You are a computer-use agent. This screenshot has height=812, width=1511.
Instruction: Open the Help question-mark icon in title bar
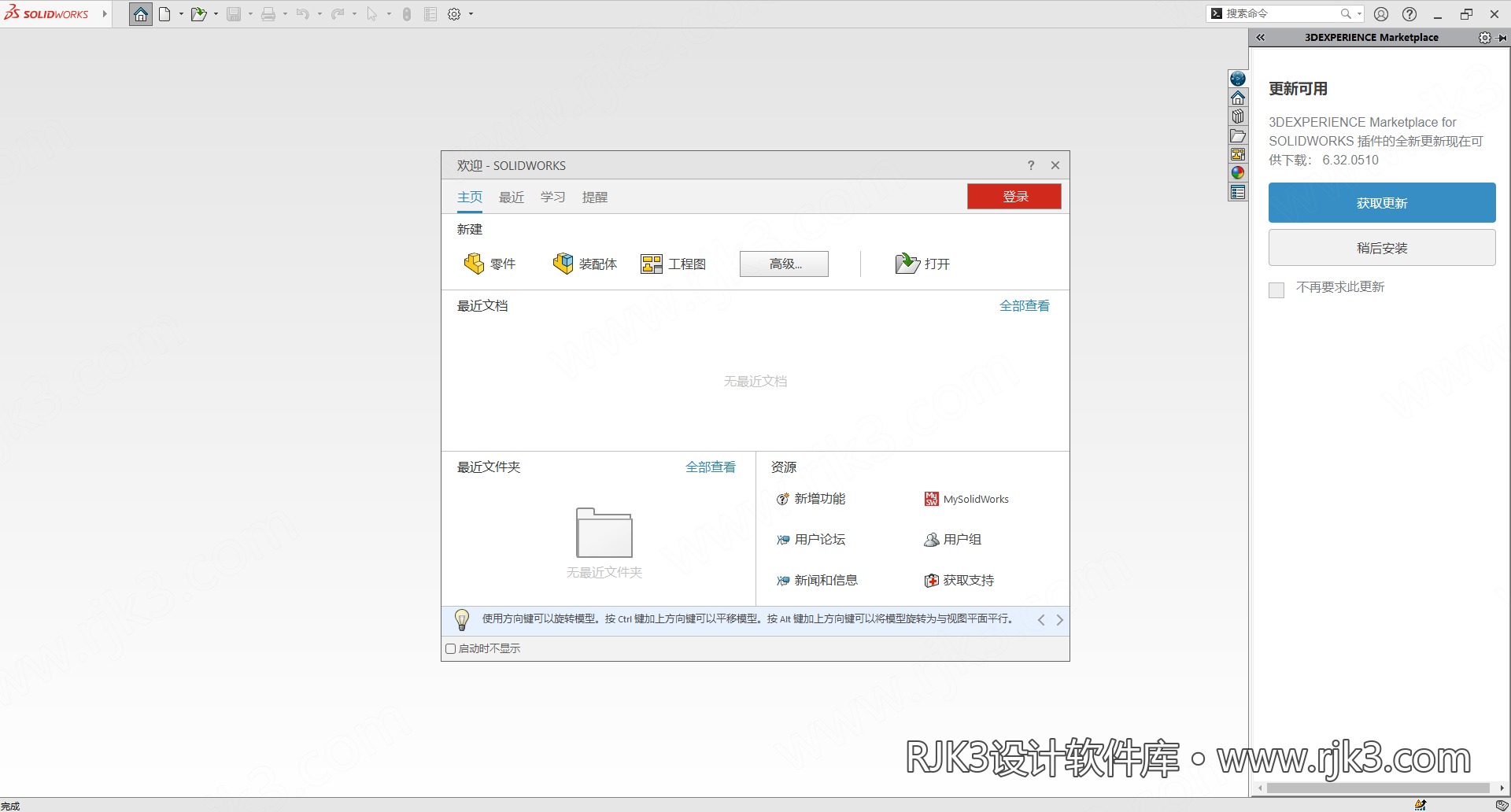[1409, 14]
